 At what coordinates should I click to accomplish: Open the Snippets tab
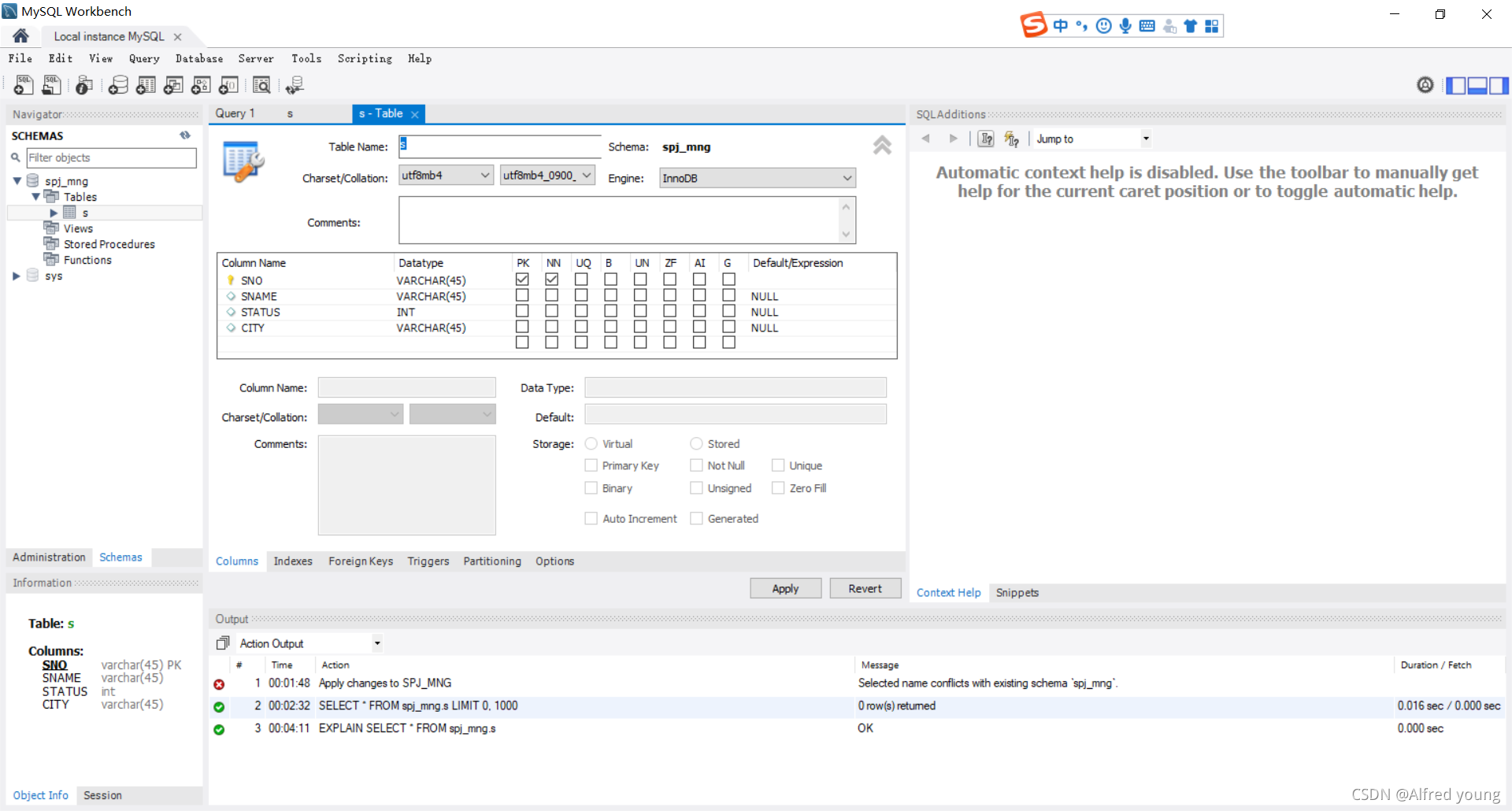1017,592
